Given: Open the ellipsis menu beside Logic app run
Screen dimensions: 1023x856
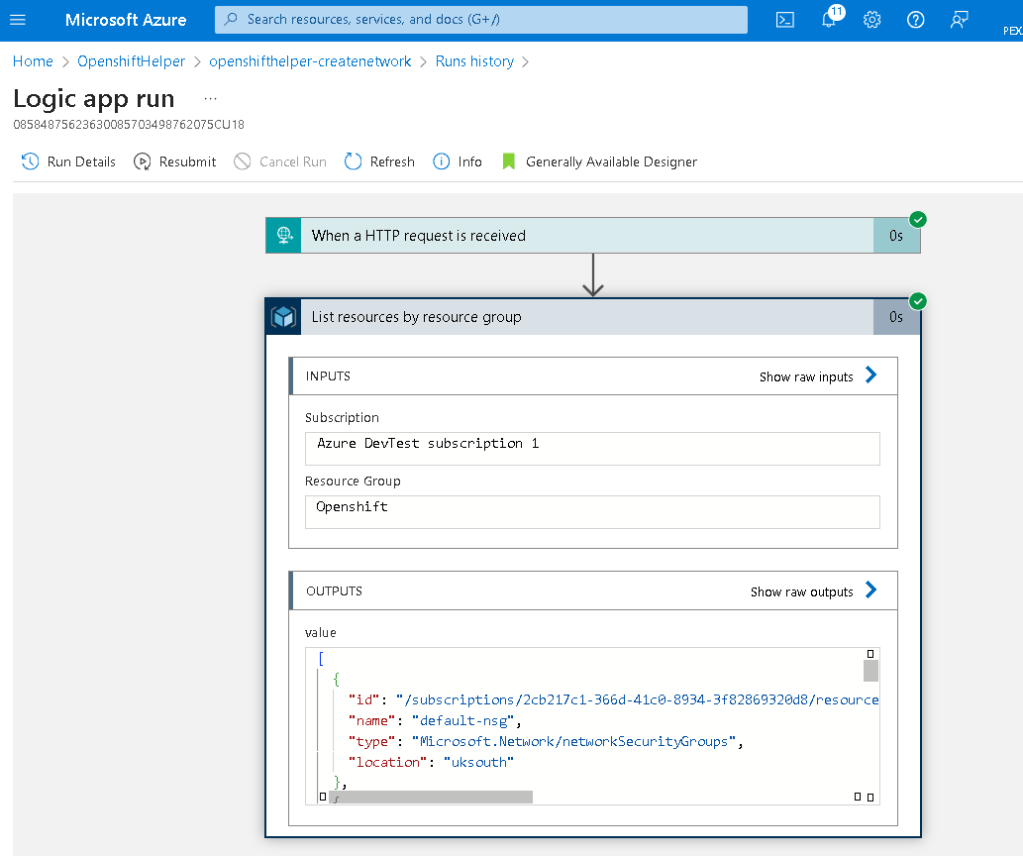Looking at the screenshot, I should click(210, 99).
